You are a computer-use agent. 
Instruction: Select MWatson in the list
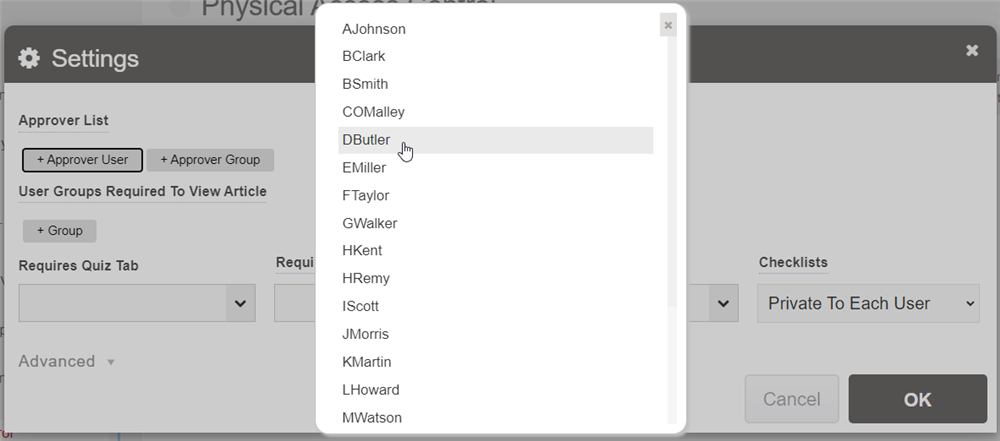[372, 417]
